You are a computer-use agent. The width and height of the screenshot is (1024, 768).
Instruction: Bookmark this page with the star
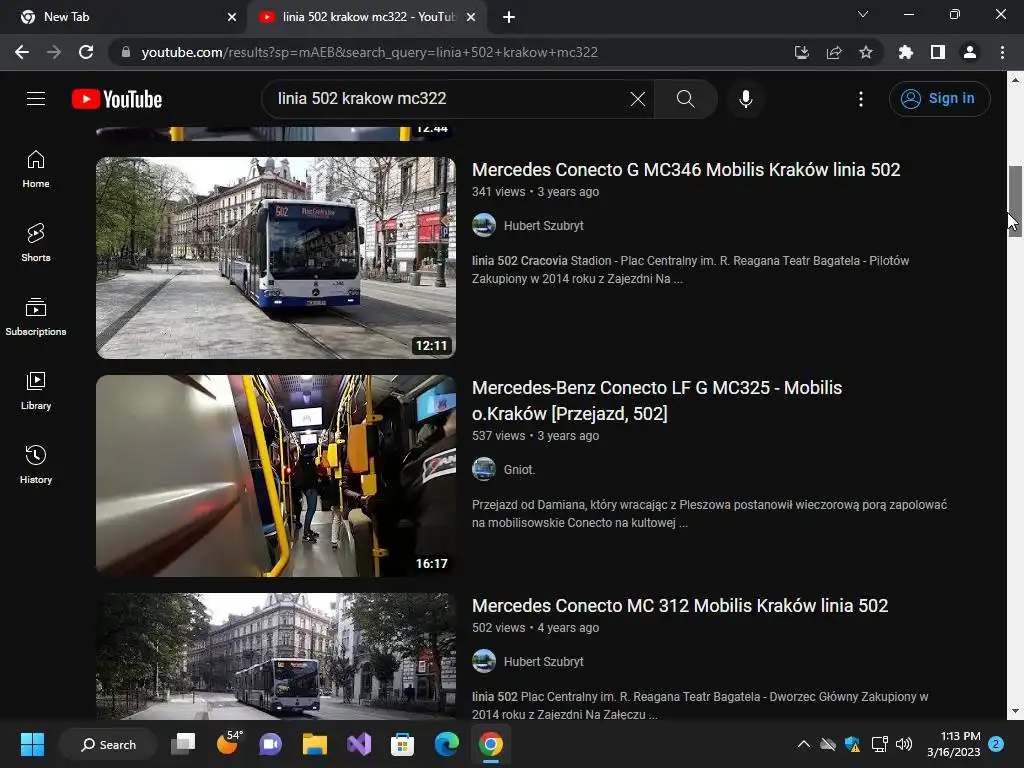(866, 52)
